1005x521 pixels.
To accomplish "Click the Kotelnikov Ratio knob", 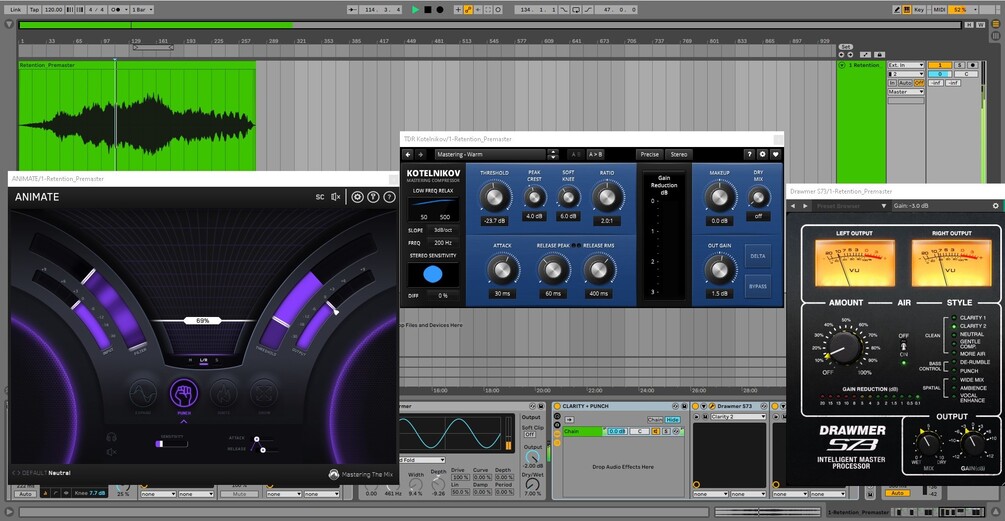I will (606, 197).
